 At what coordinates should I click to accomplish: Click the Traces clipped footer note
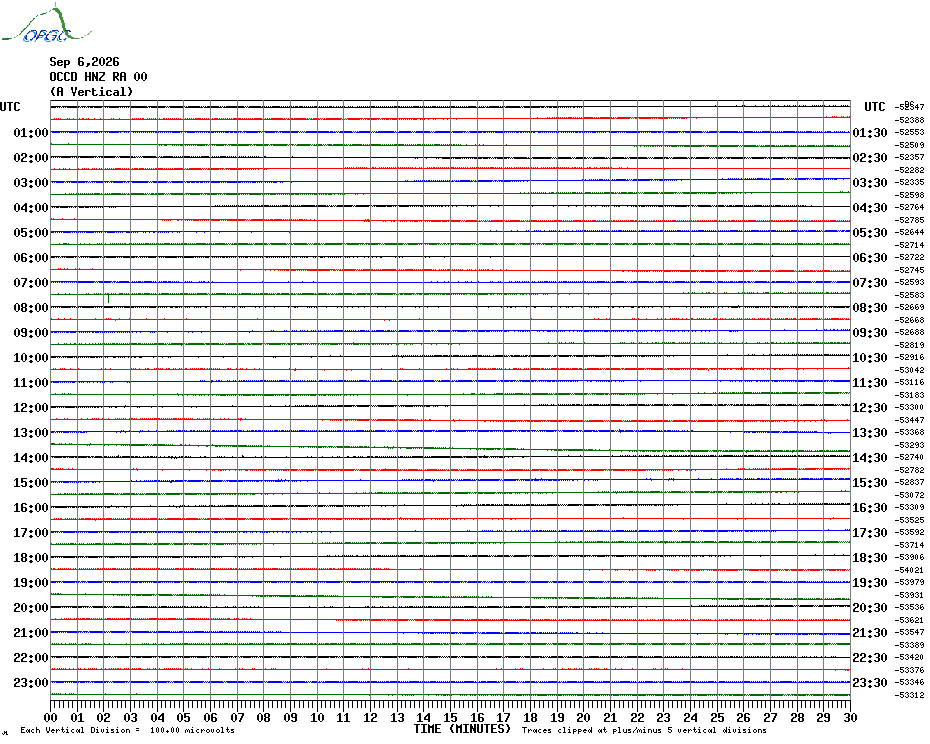pos(644,730)
